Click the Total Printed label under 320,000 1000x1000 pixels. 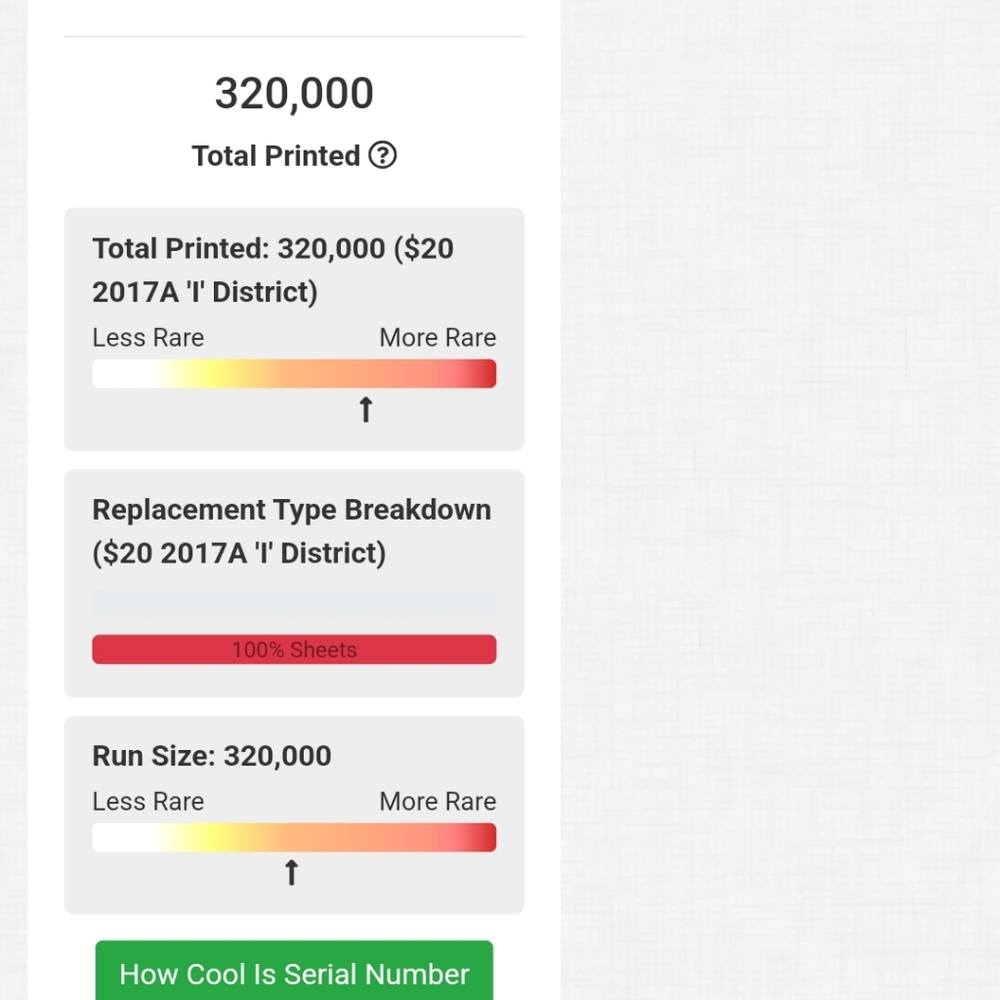coord(276,156)
